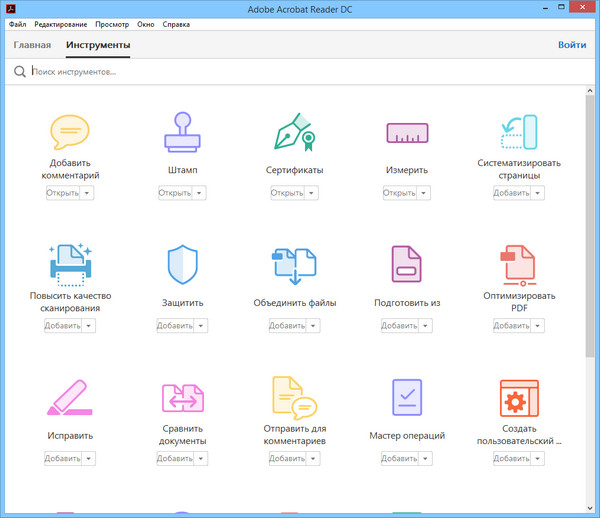Open the Создать пользовательский gear icon
The height and width of the screenshot is (518, 600).
coord(519,398)
